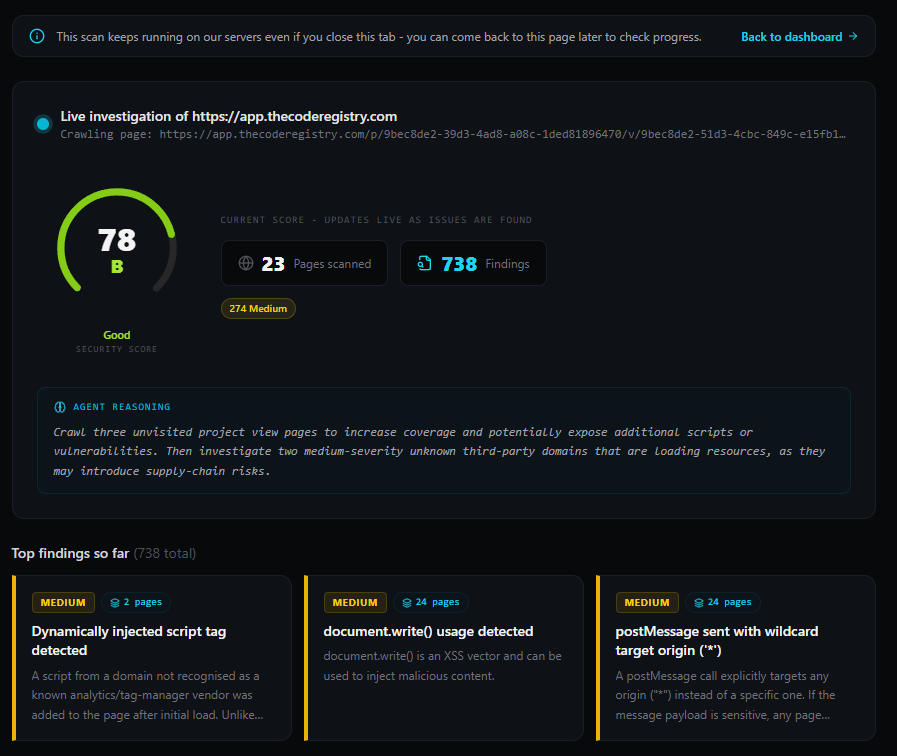Click layers icon on postMessage card
This screenshot has width=897, height=756.
pyautogui.click(x=698, y=602)
